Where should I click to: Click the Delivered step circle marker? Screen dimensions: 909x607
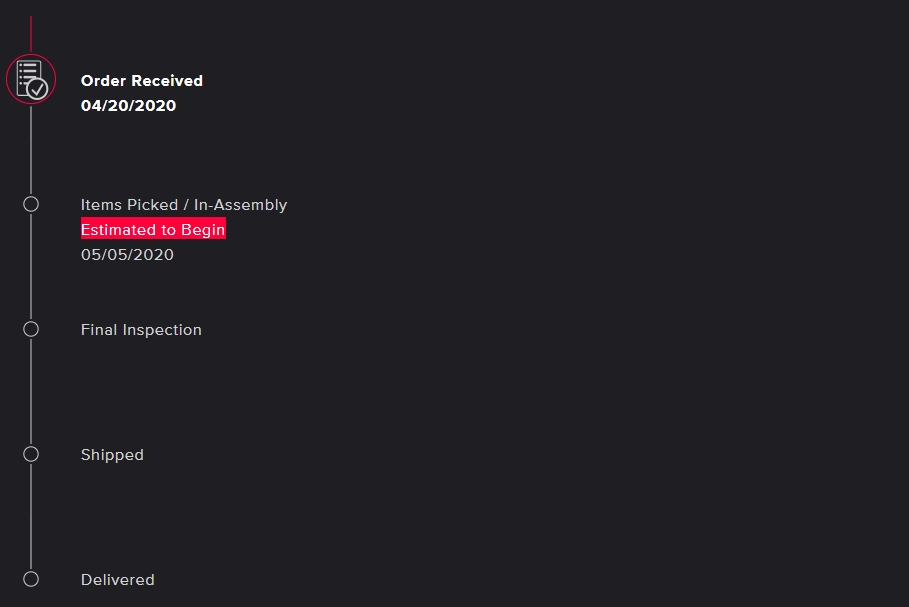pyautogui.click(x=31, y=579)
